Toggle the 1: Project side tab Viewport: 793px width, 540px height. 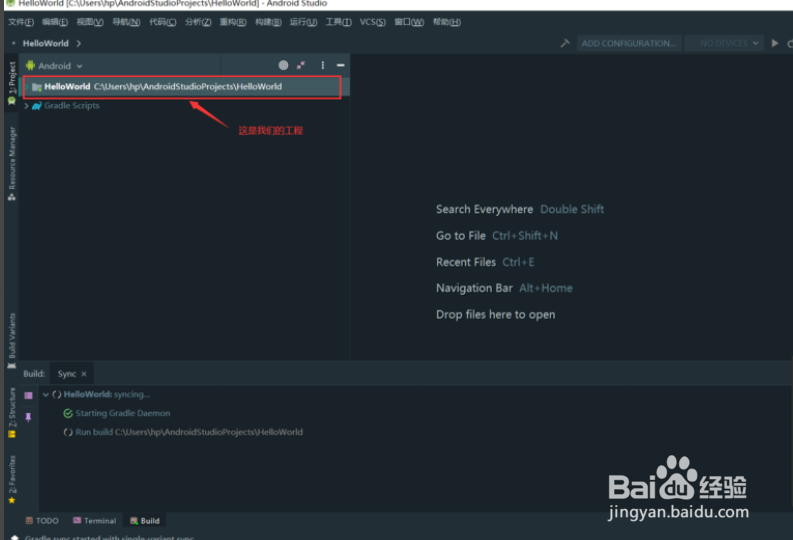12,82
